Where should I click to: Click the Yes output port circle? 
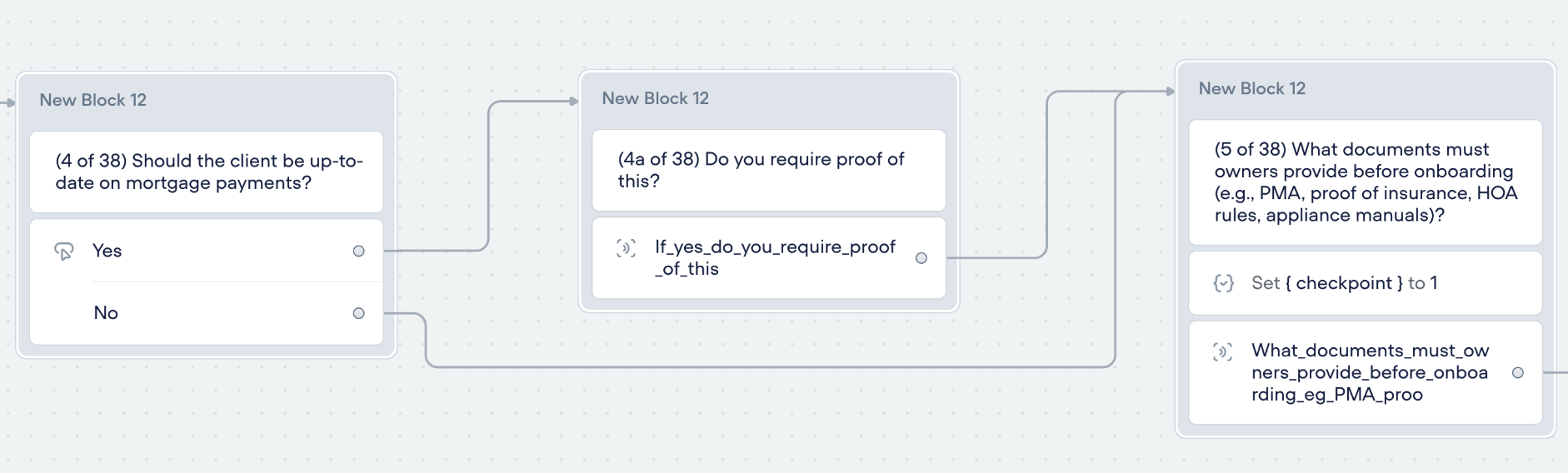[358, 251]
